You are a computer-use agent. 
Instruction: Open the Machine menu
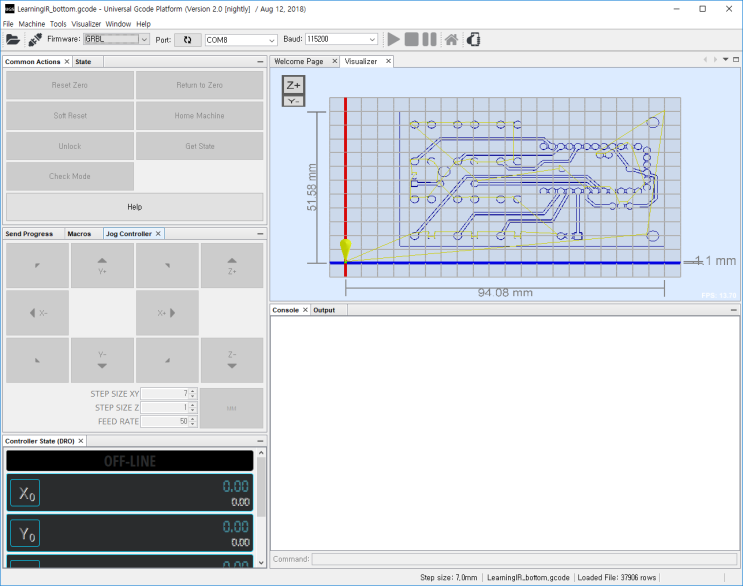(x=32, y=24)
